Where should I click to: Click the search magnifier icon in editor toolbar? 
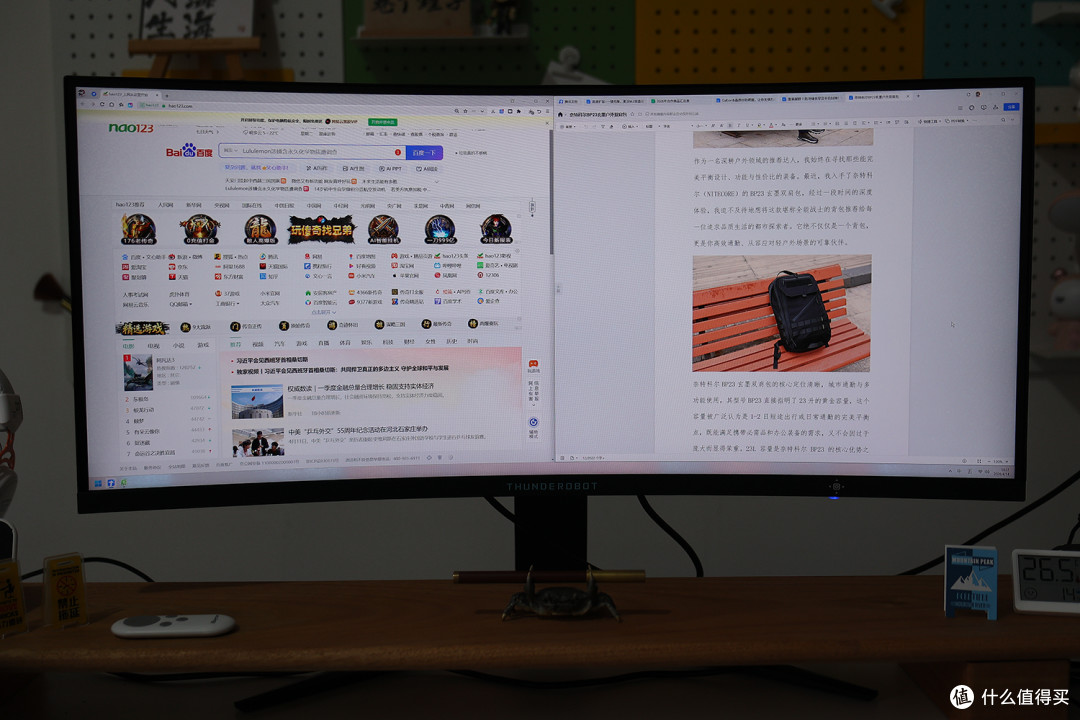[x=1003, y=120]
